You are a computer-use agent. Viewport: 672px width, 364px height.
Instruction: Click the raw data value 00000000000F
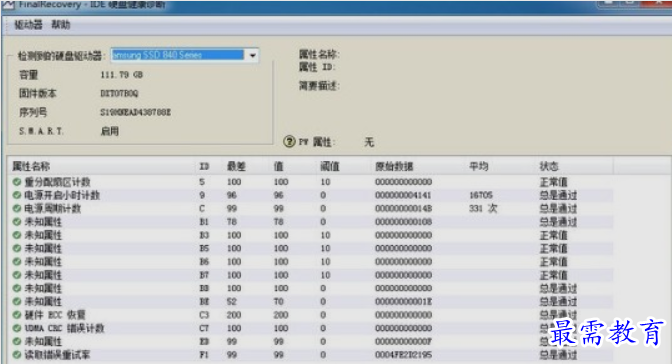[403, 341]
